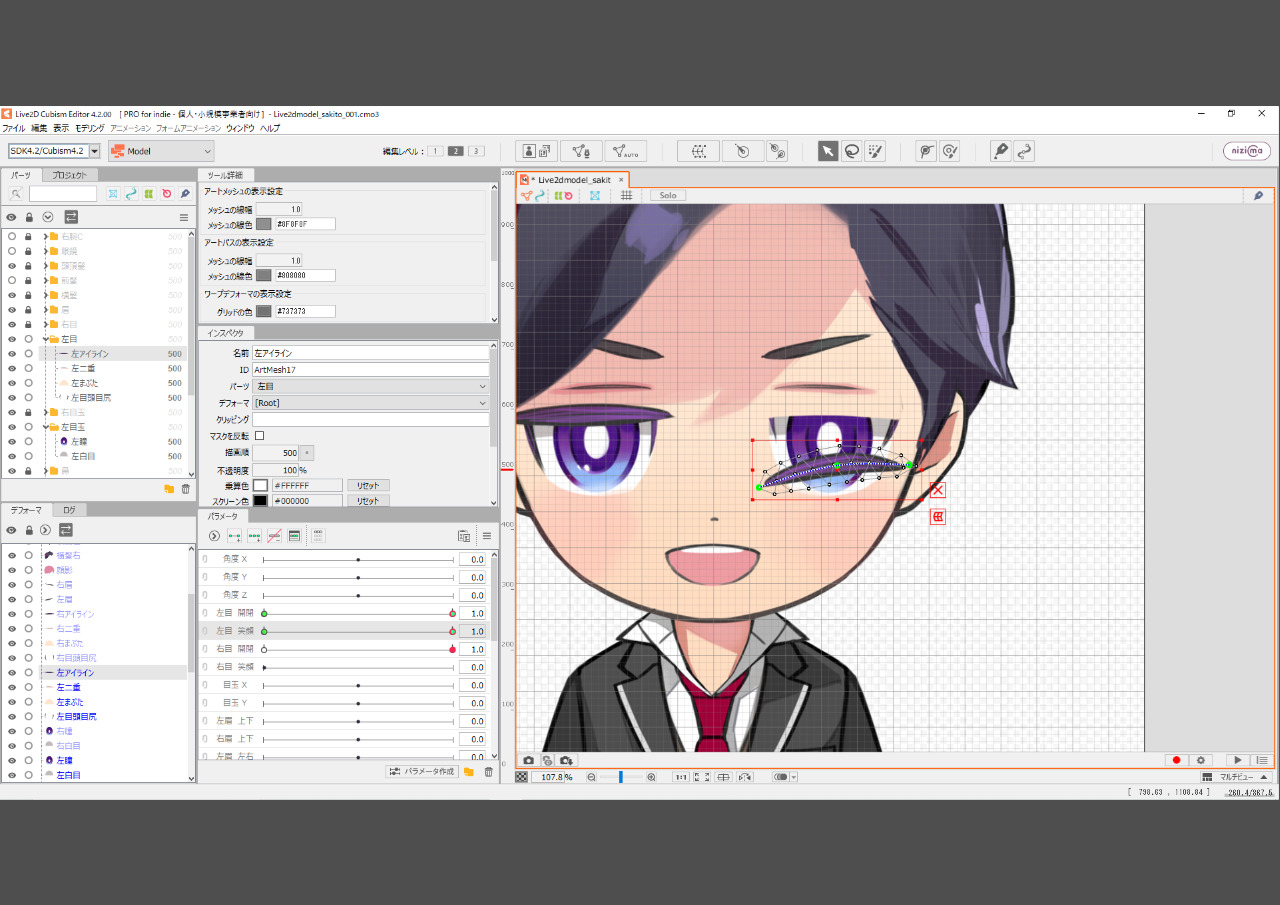Click the Add two keys parameter icon
This screenshot has width=1280, height=905.
[x=234, y=536]
